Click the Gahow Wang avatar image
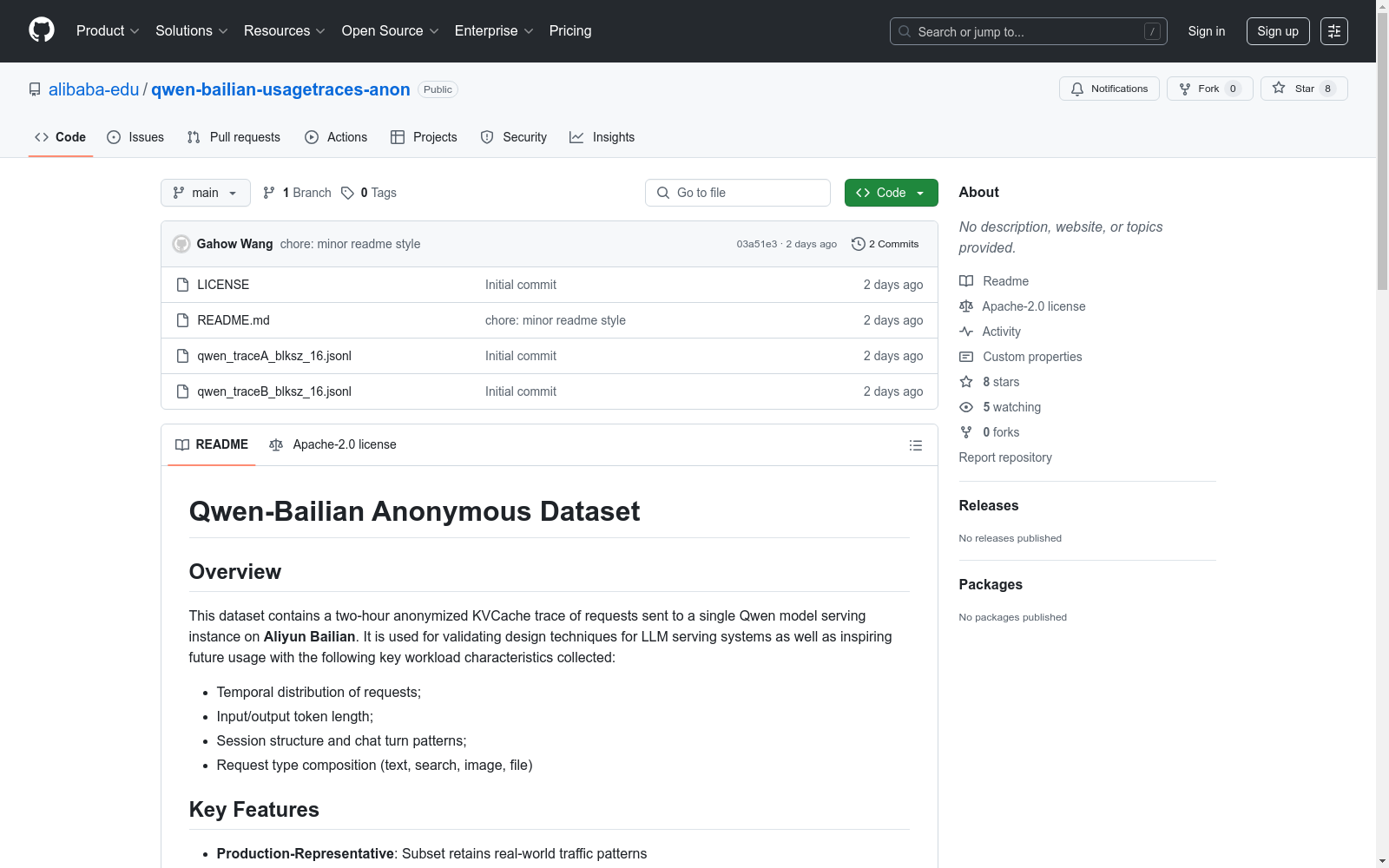This screenshot has height=868, width=1389. click(181, 244)
